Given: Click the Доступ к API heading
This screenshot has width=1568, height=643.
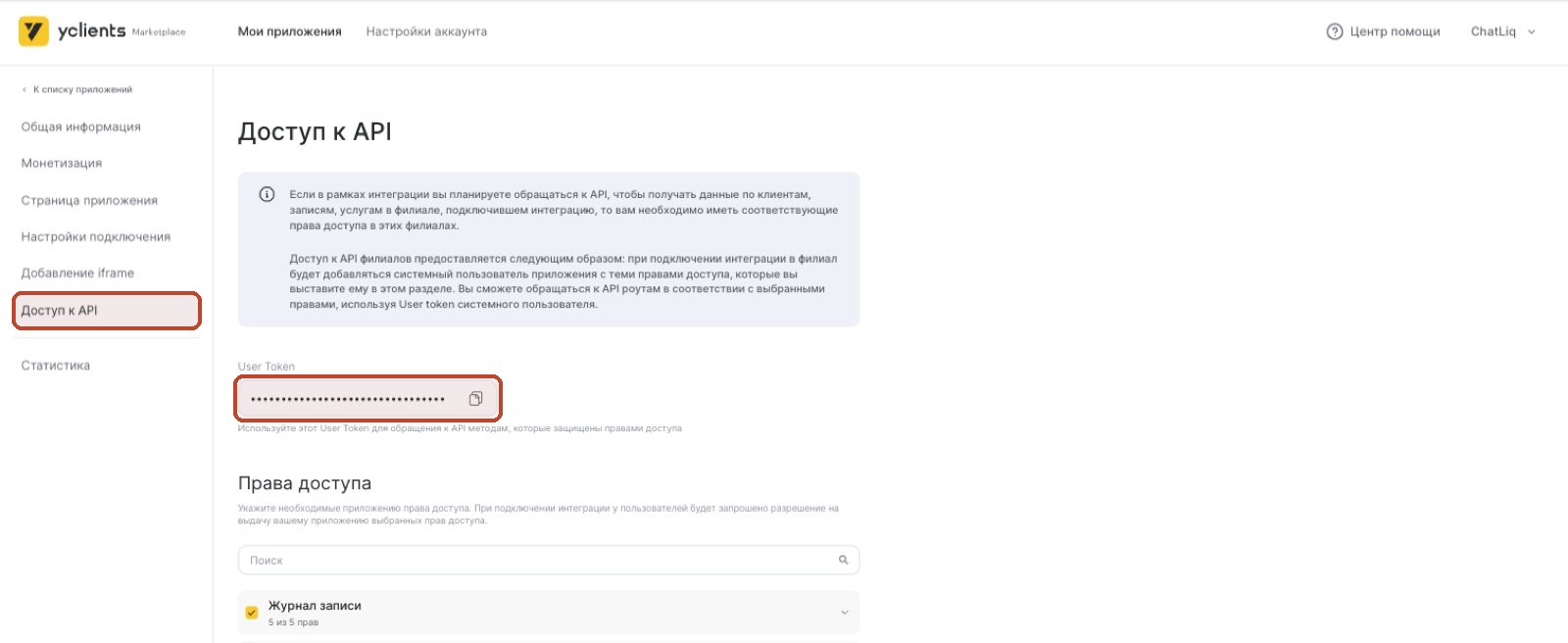Looking at the screenshot, I should tap(315, 131).
